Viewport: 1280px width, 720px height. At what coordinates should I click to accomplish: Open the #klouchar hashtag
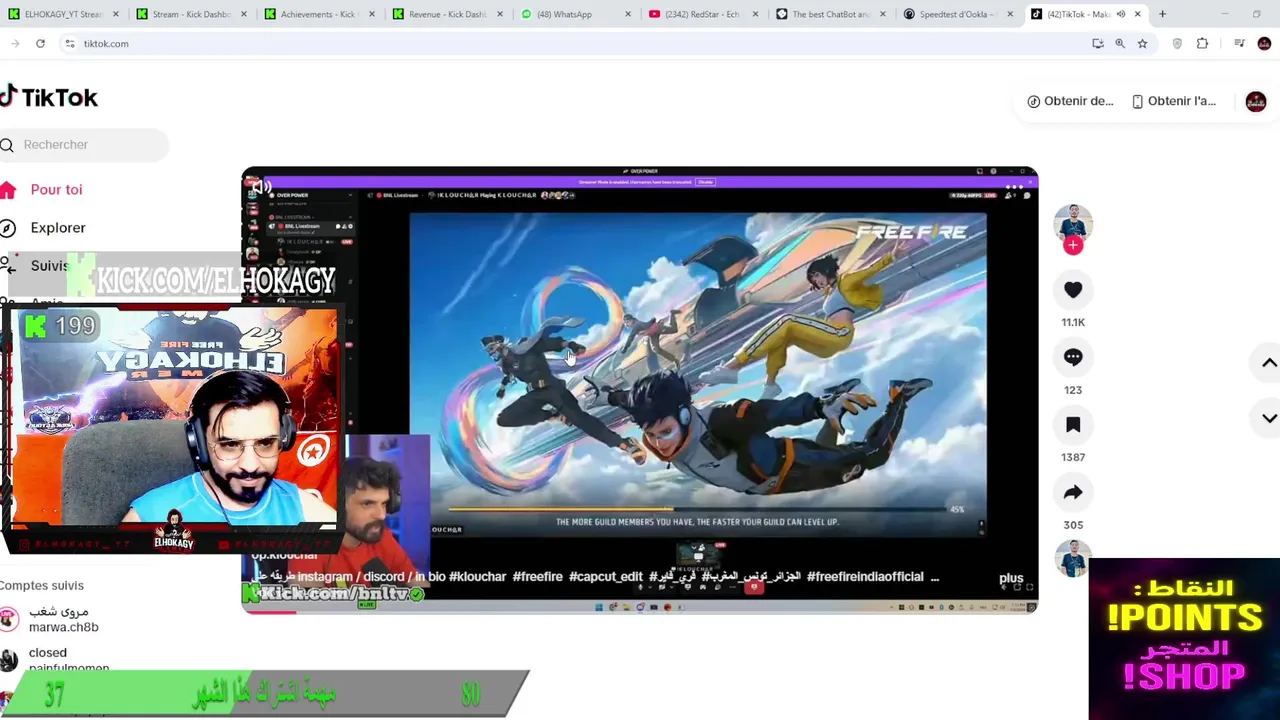(x=478, y=577)
